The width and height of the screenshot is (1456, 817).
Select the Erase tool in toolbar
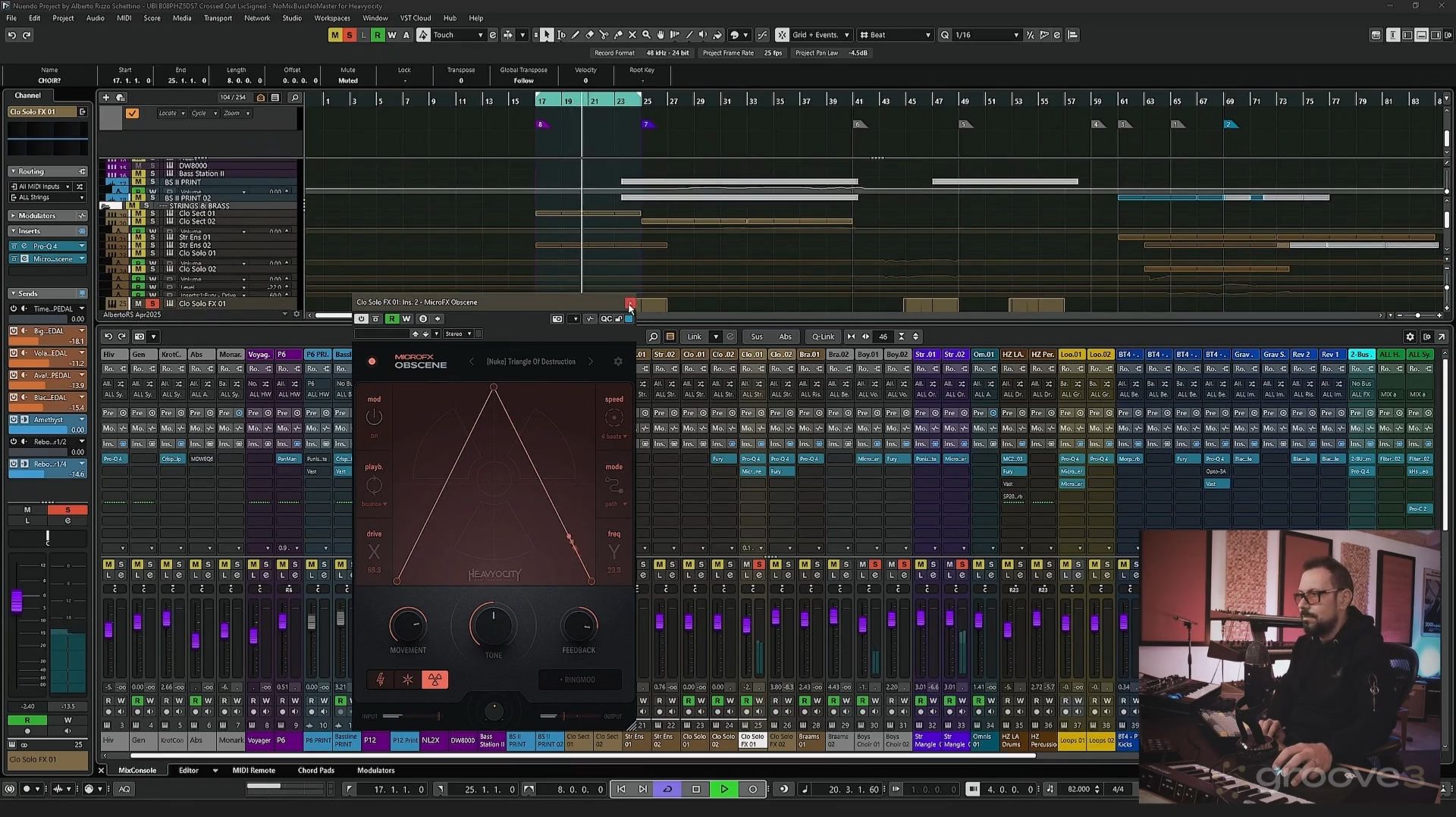(589, 35)
